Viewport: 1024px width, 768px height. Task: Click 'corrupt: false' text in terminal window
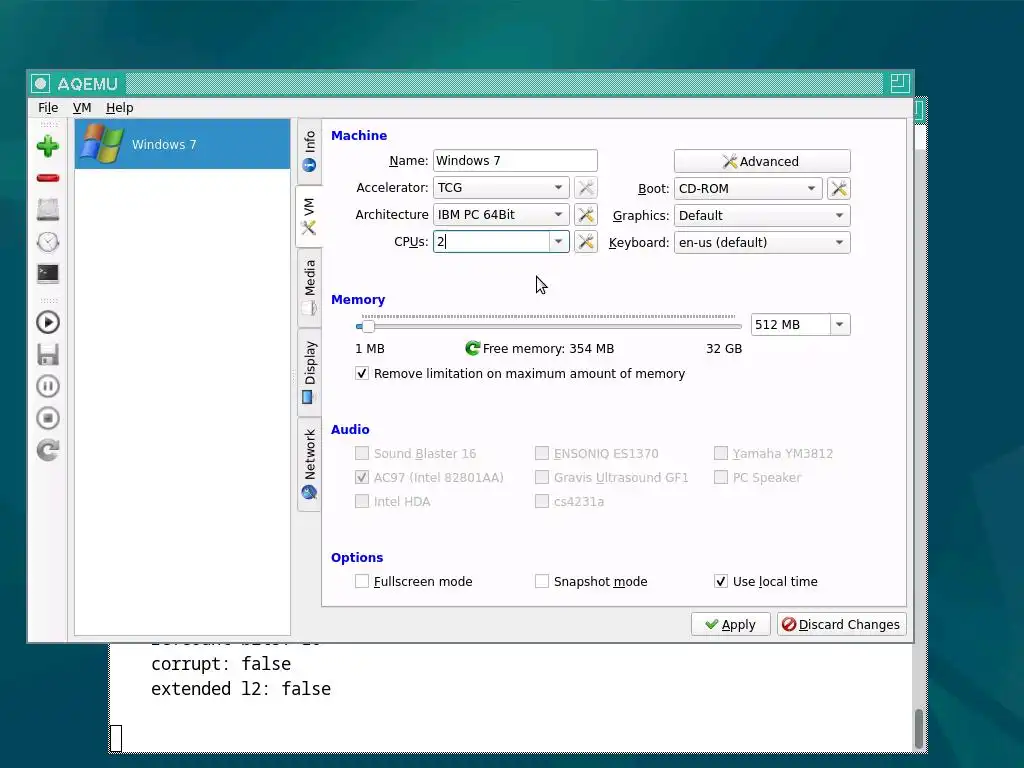coord(221,664)
